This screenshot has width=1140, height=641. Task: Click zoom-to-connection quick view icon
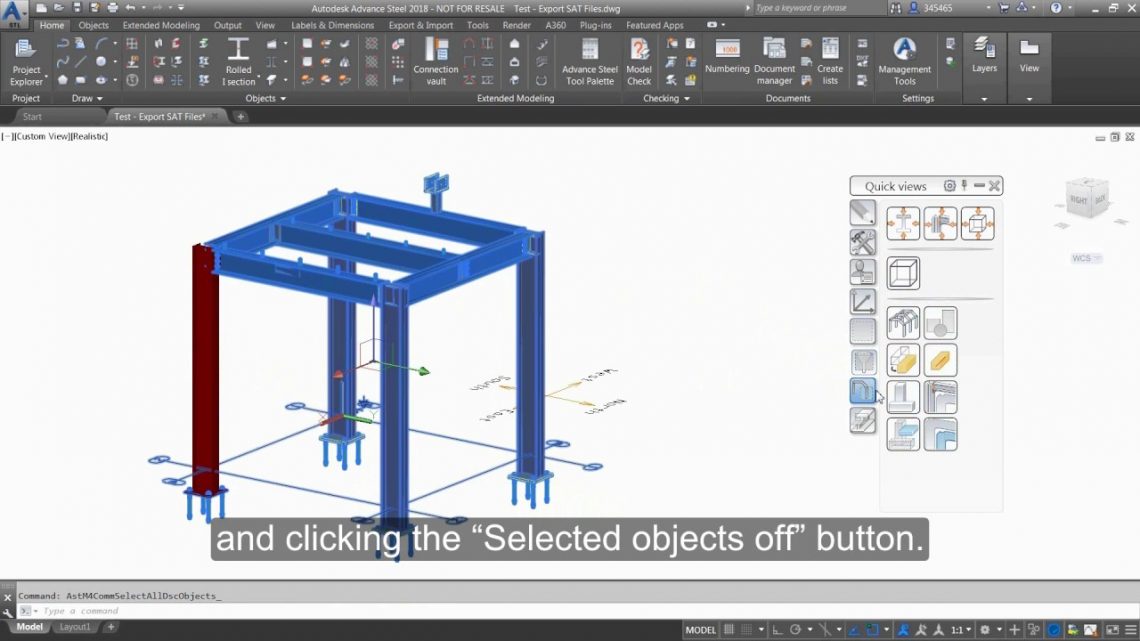[x=940, y=223]
